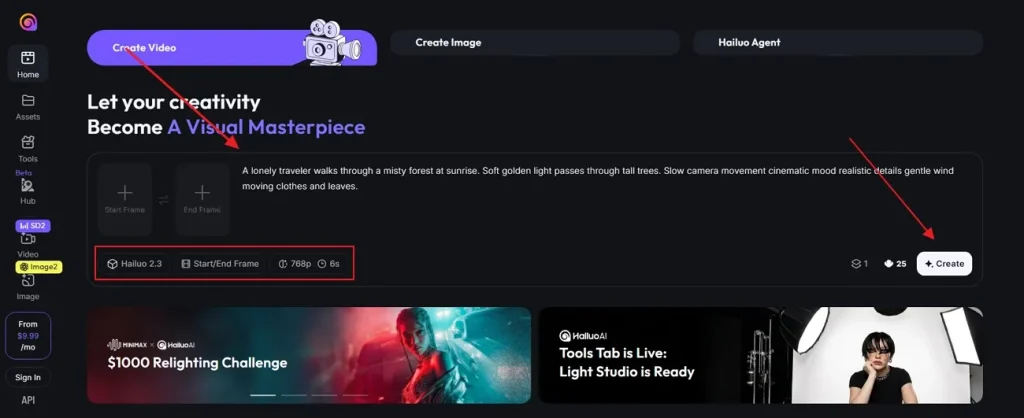The image size is (1024, 418).
Task: Open the Assets folder icon
Action: point(27,101)
